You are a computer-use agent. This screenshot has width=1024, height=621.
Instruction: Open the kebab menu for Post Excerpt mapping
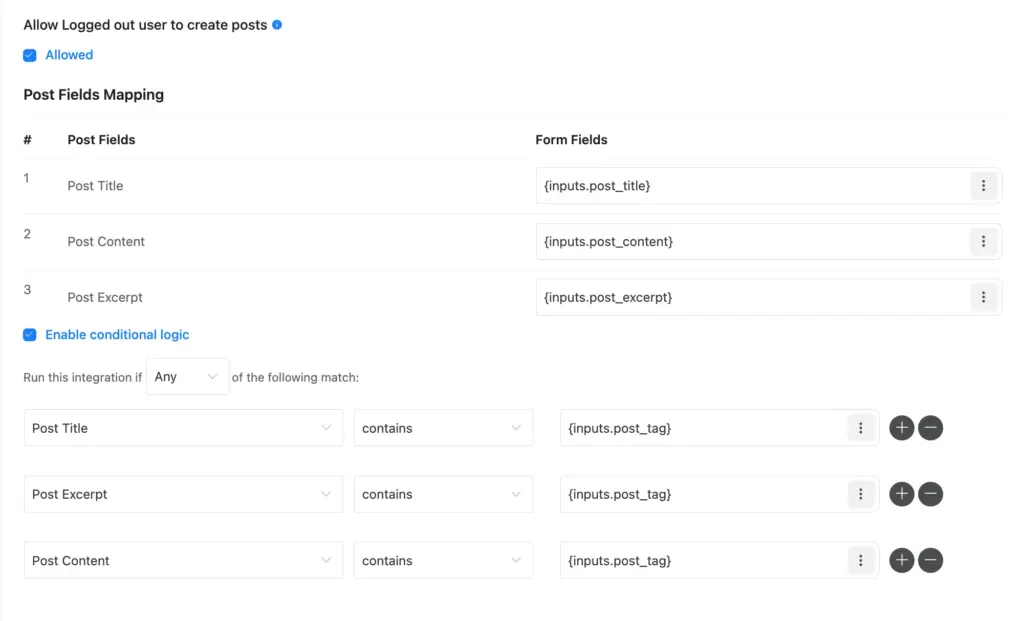[983, 297]
